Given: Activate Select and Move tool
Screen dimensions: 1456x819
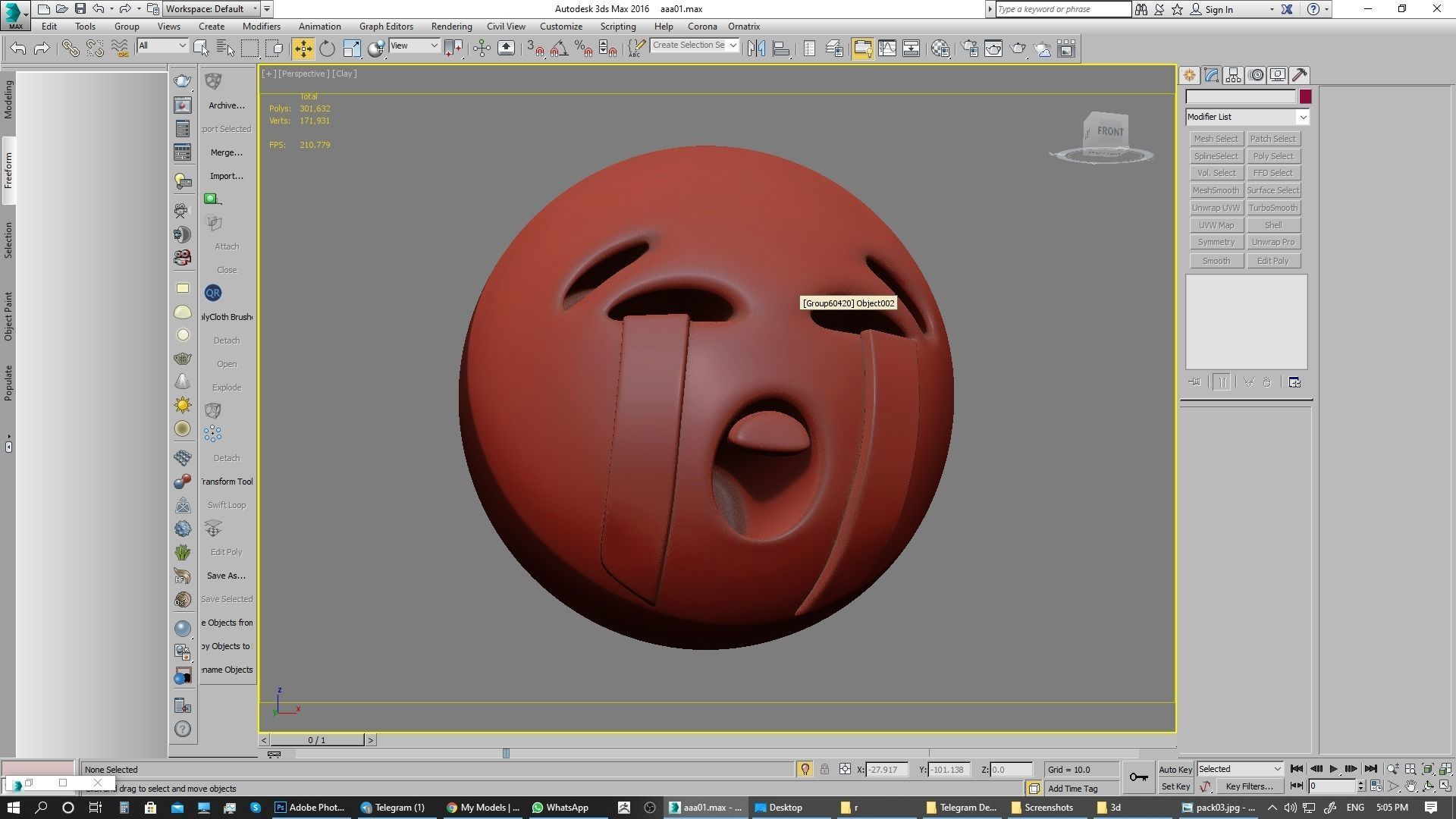Looking at the screenshot, I should (303, 49).
